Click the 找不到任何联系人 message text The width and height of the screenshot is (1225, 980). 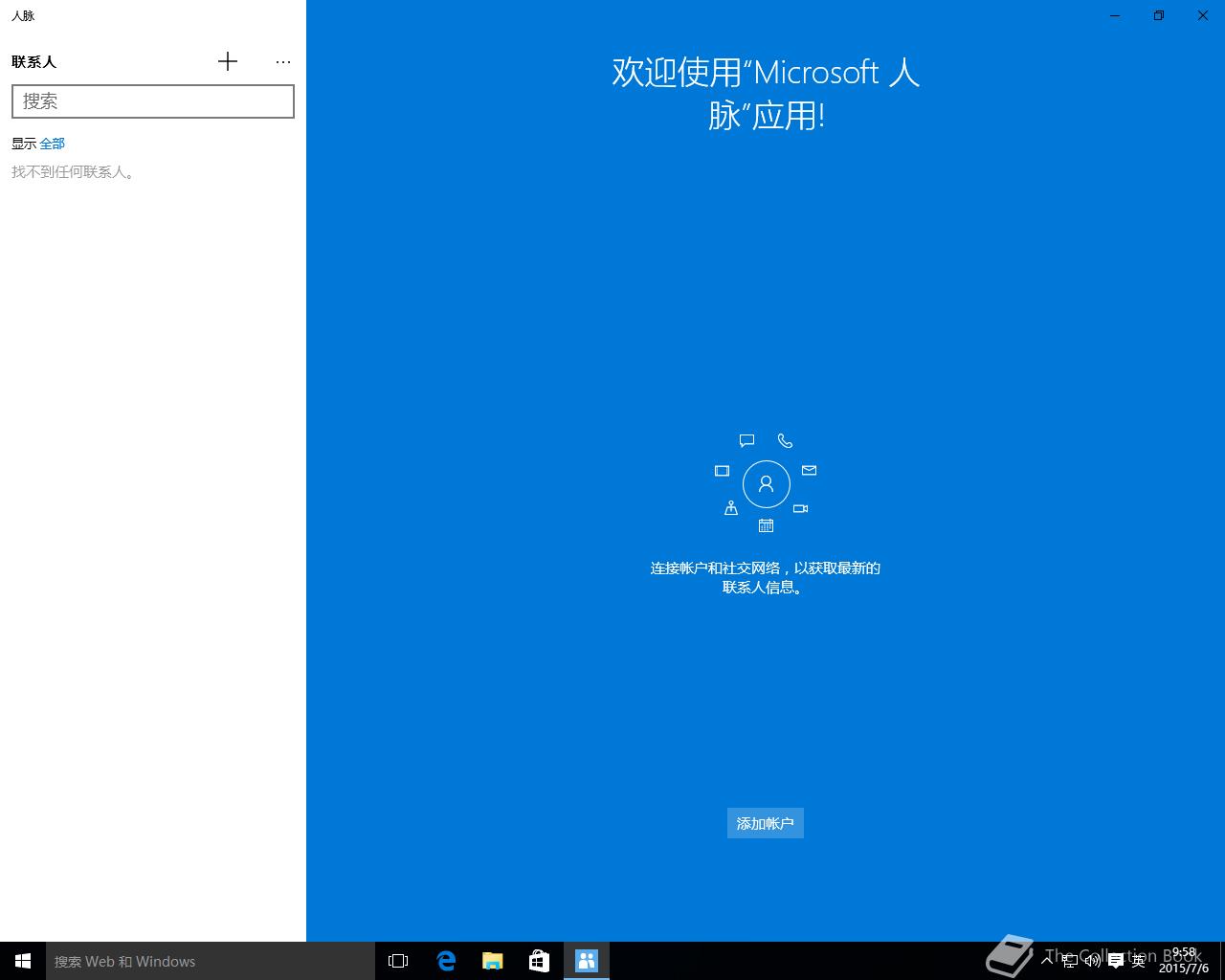[75, 172]
